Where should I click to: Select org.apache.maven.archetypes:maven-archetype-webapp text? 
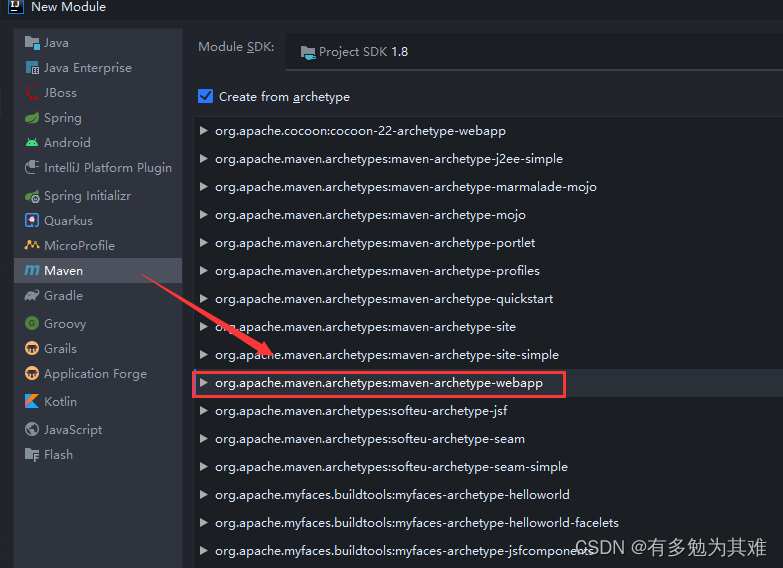[379, 383]
